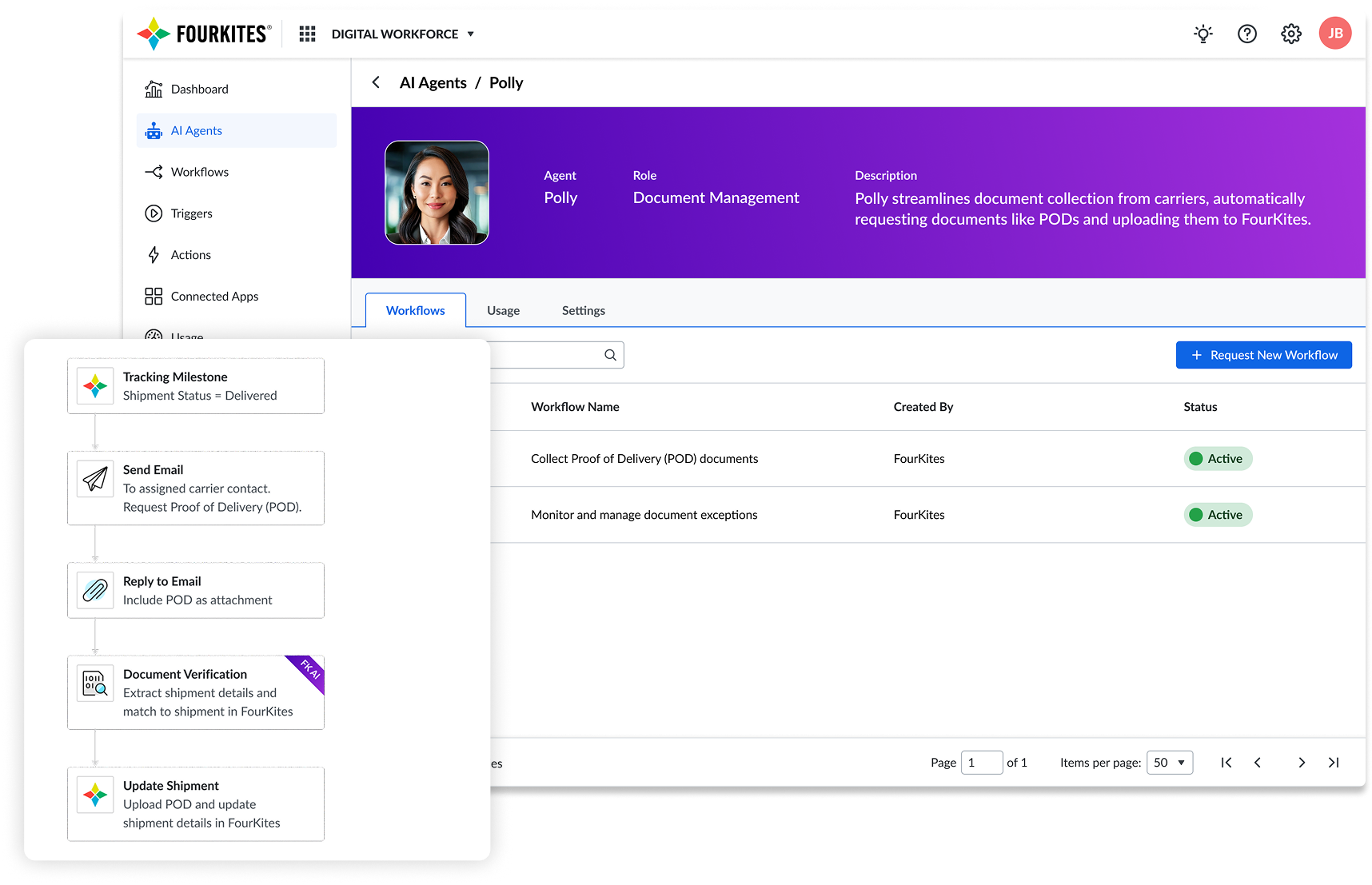Select the Document Verification step

coord(196,692)
